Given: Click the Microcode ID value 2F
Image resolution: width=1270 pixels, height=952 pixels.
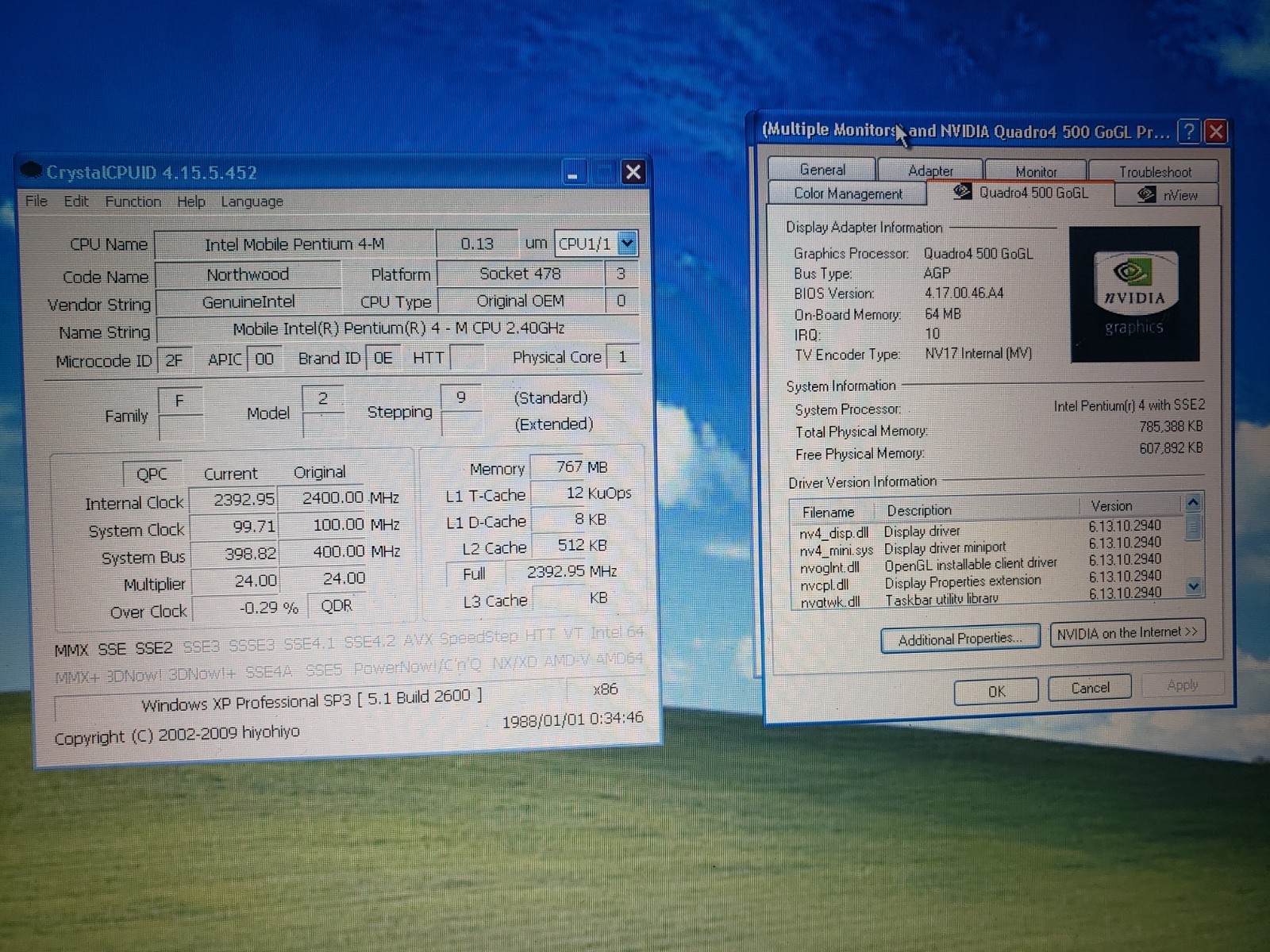Looking at the screenshot, I should (x=175, y=360).
